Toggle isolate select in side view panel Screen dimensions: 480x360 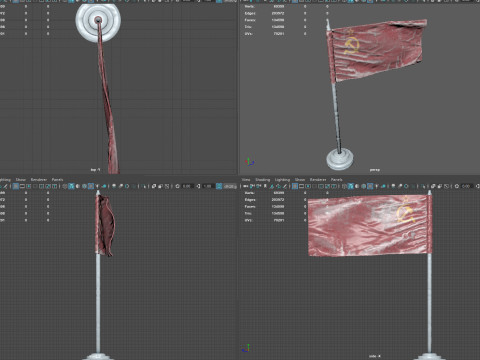pos(423,186)
